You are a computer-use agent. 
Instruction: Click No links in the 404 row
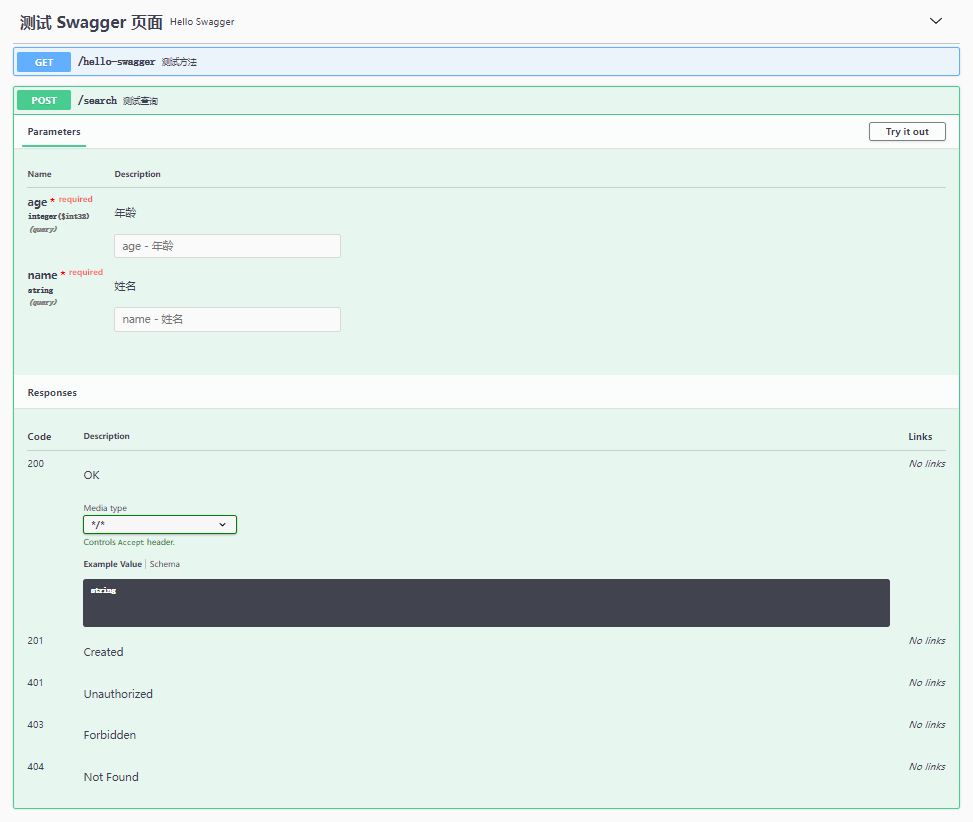pos(927,767)
